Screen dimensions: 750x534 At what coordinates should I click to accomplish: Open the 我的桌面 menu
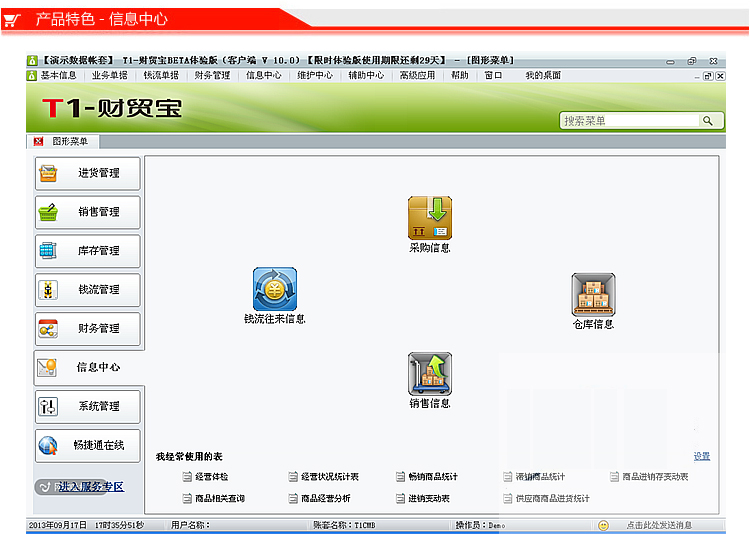(x=543, y=75)
